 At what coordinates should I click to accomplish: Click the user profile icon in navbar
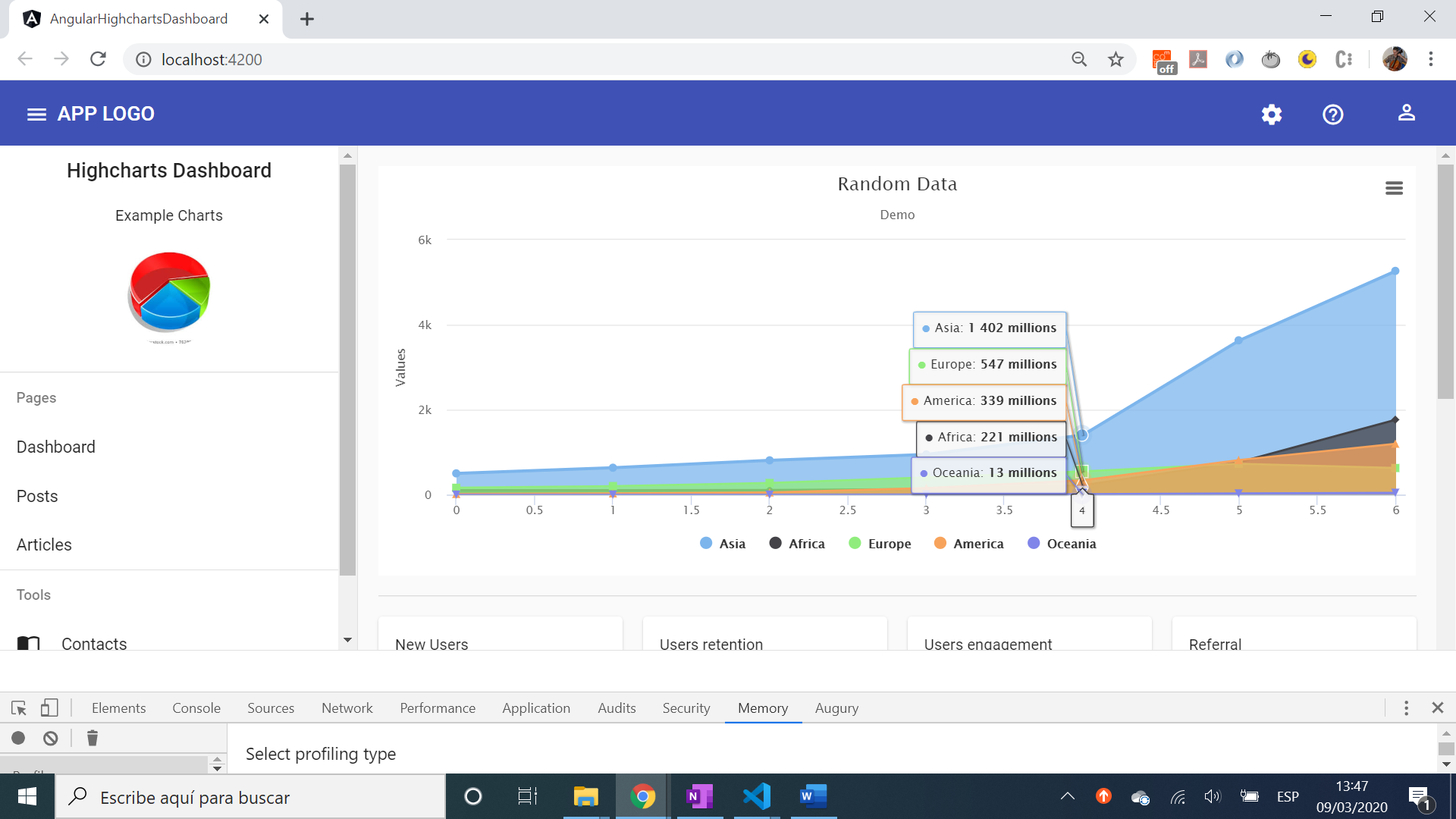pyautogui.click(x=1405, y=113)
